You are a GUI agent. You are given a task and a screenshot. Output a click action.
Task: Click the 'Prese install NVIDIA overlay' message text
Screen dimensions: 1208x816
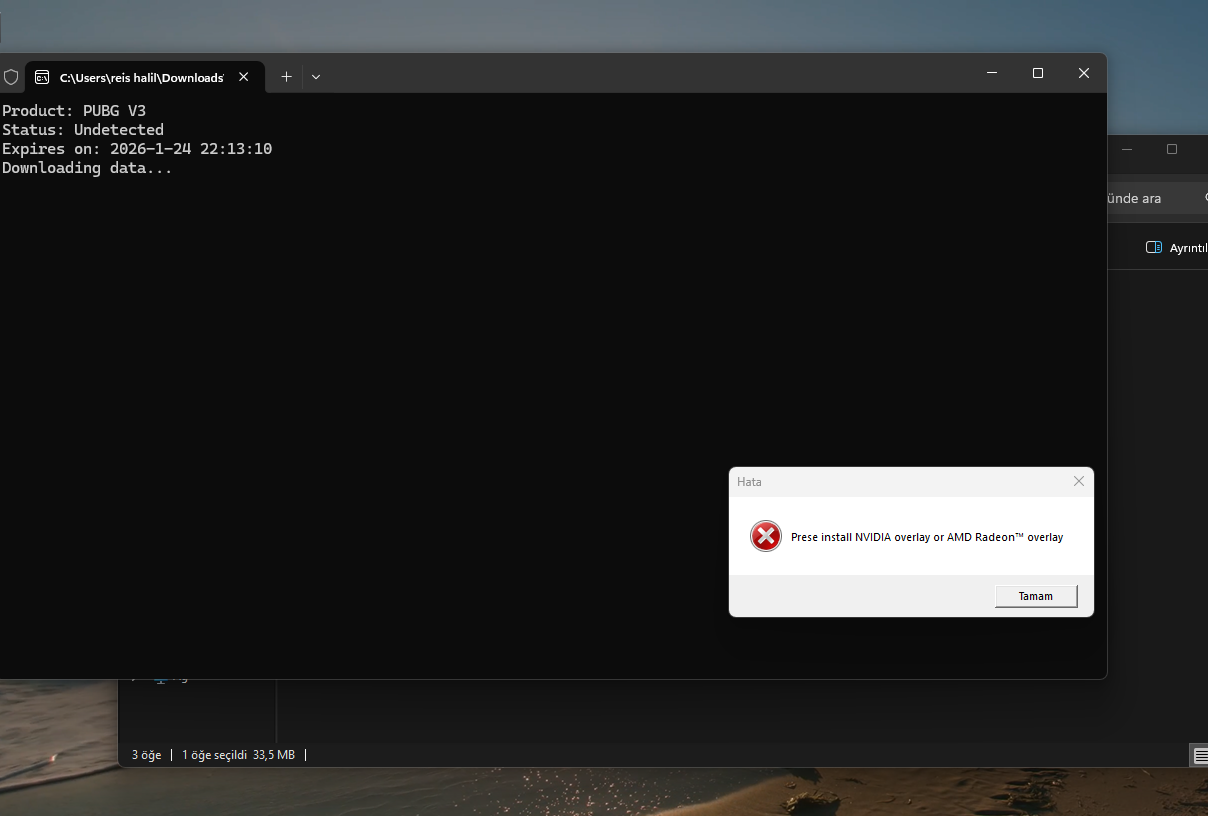[927, 537]
